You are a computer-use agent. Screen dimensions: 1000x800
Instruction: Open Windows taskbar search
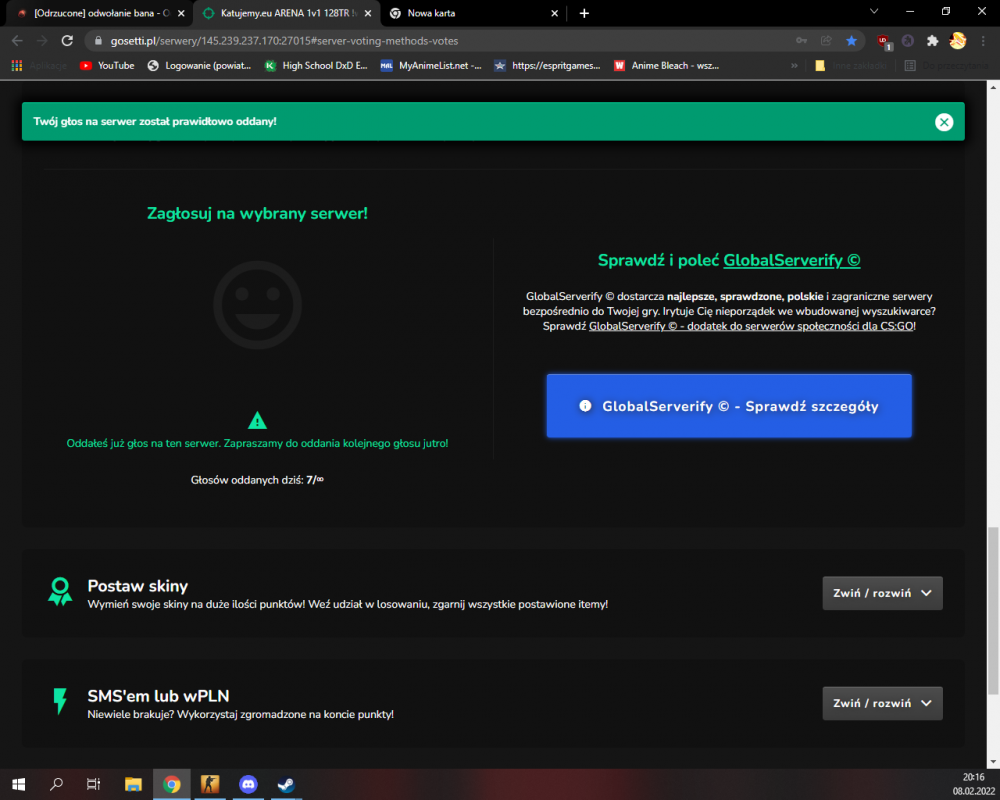coord(56,784)
